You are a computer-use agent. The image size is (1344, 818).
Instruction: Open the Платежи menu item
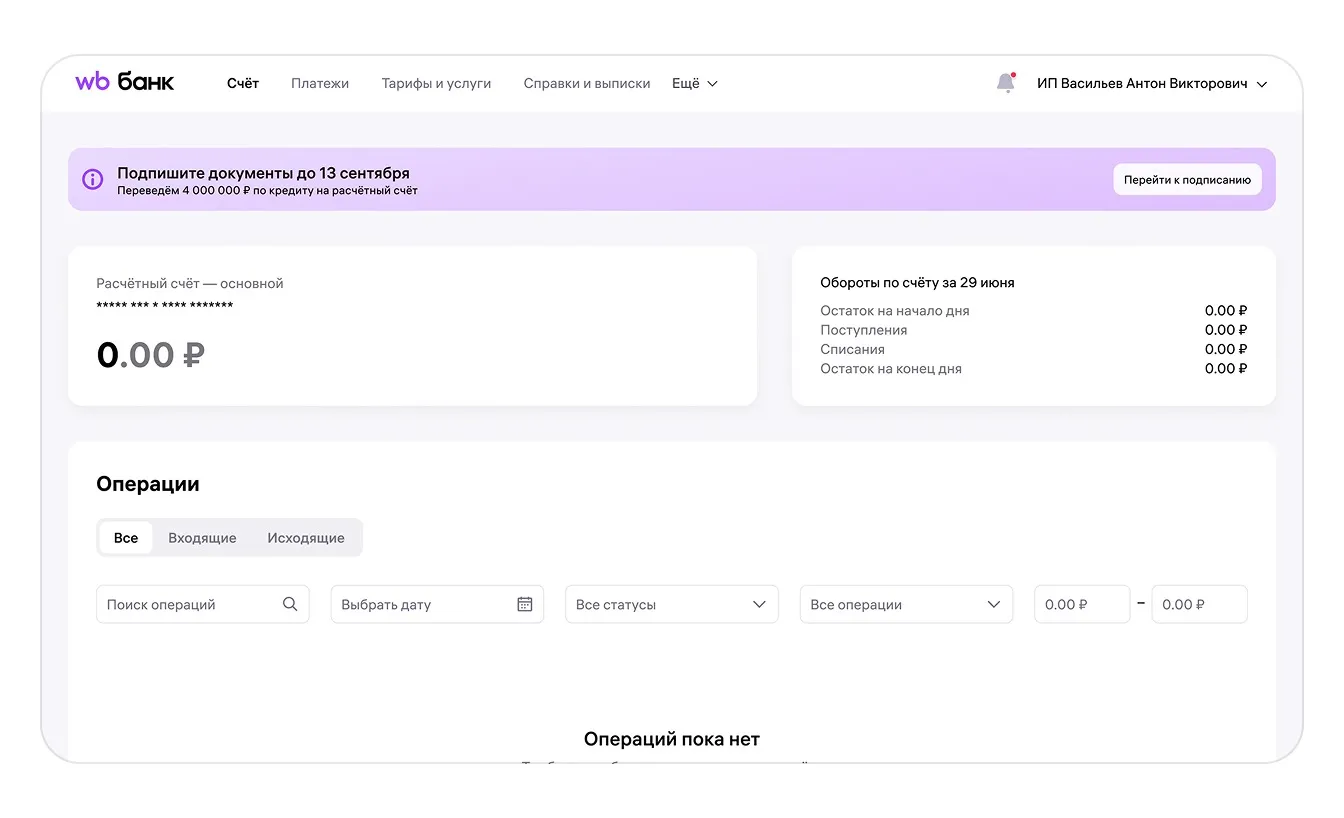(320, 84)
